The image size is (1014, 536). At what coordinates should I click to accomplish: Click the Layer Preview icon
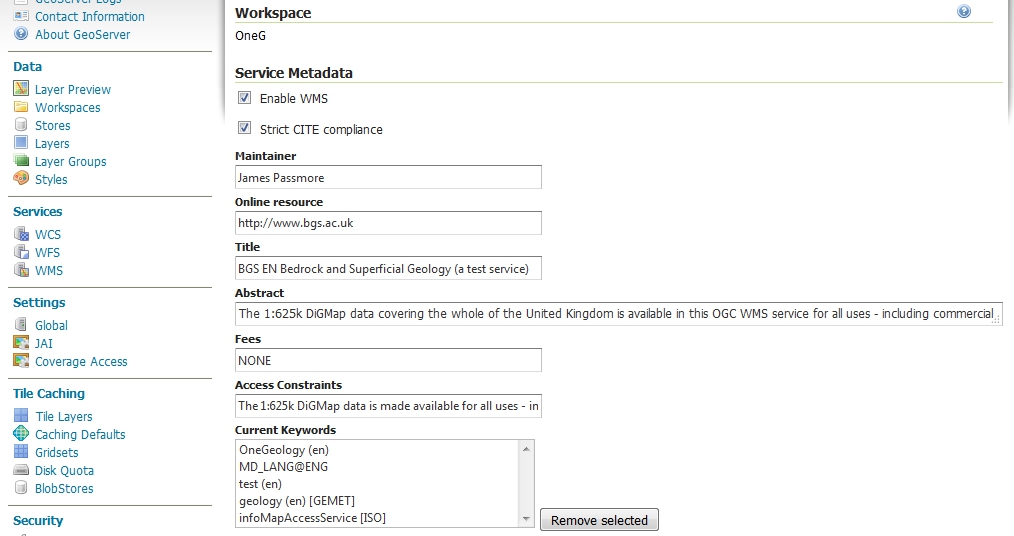(21, 89)
